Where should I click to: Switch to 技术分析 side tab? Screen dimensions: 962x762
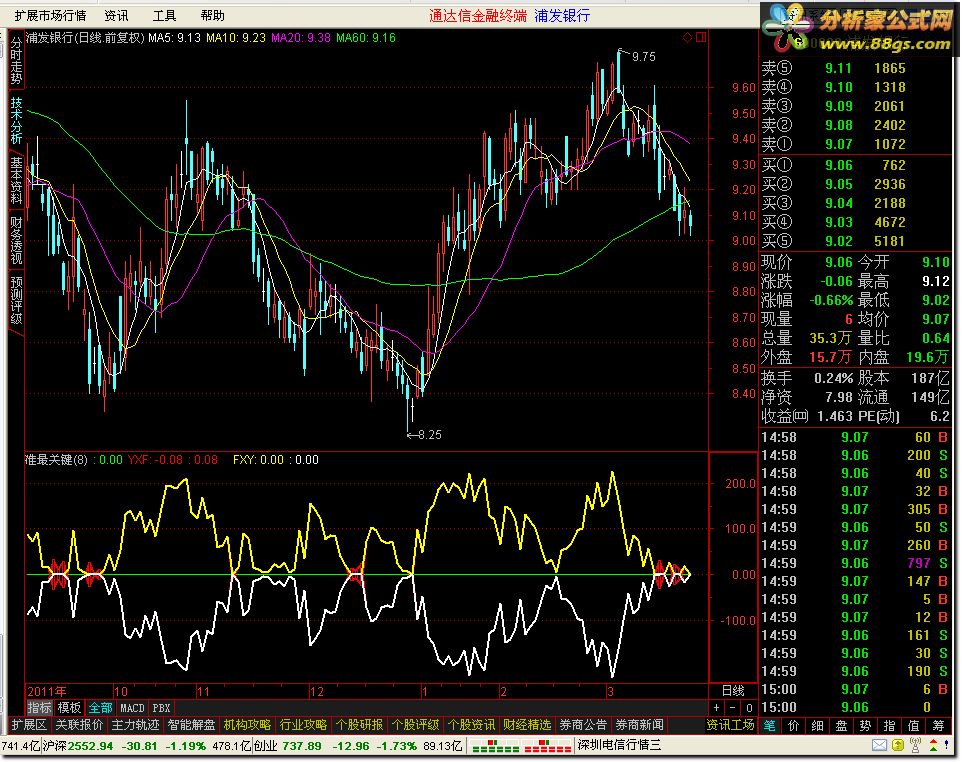coord(16,120)
